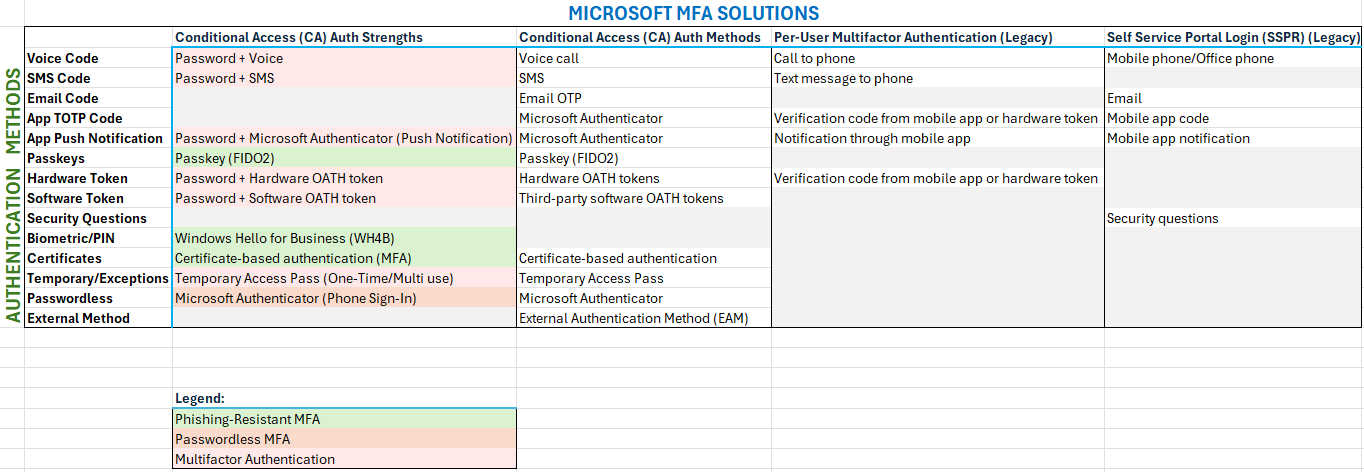Select the 'MICROSOFT MFA SOLUTIONS' title cell
The width and height of the screenshot is (1364, 472).
(x=693, y=13)
